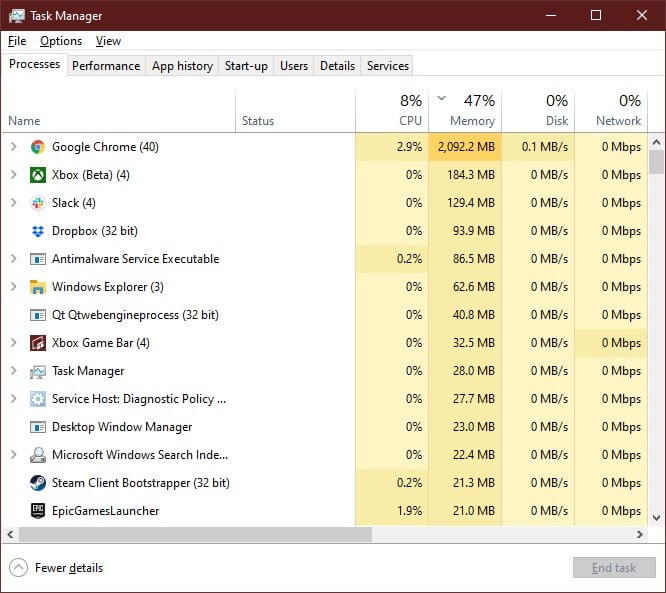The height and width of the screenshot is (593, 666).
Task: Switch to the Start-up tab
Action: pyautogui.click(x=246, y=66)
